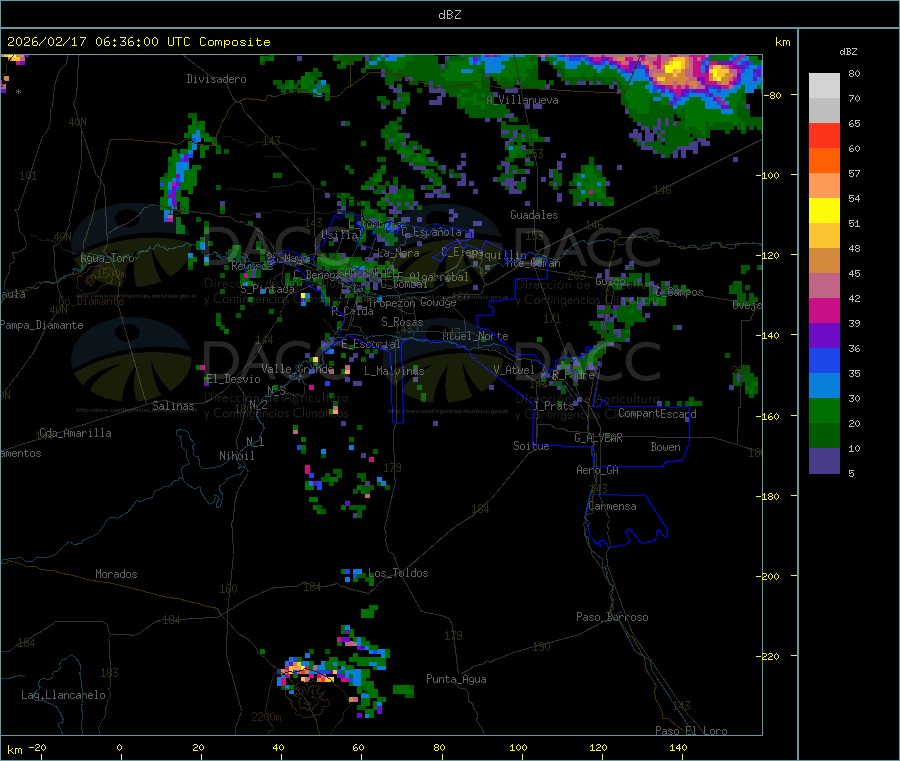Click the A_Villanueva map label
Image resolution: width=900 pixels, height=761 pixels.
522,100
